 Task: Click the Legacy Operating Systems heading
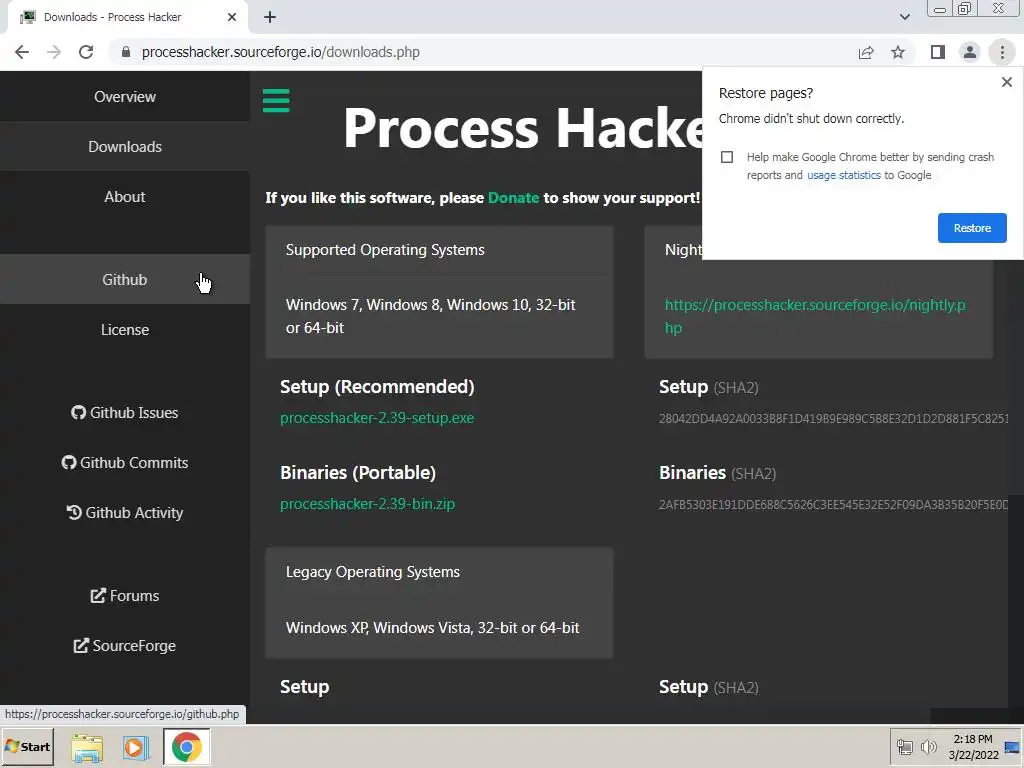372,572
